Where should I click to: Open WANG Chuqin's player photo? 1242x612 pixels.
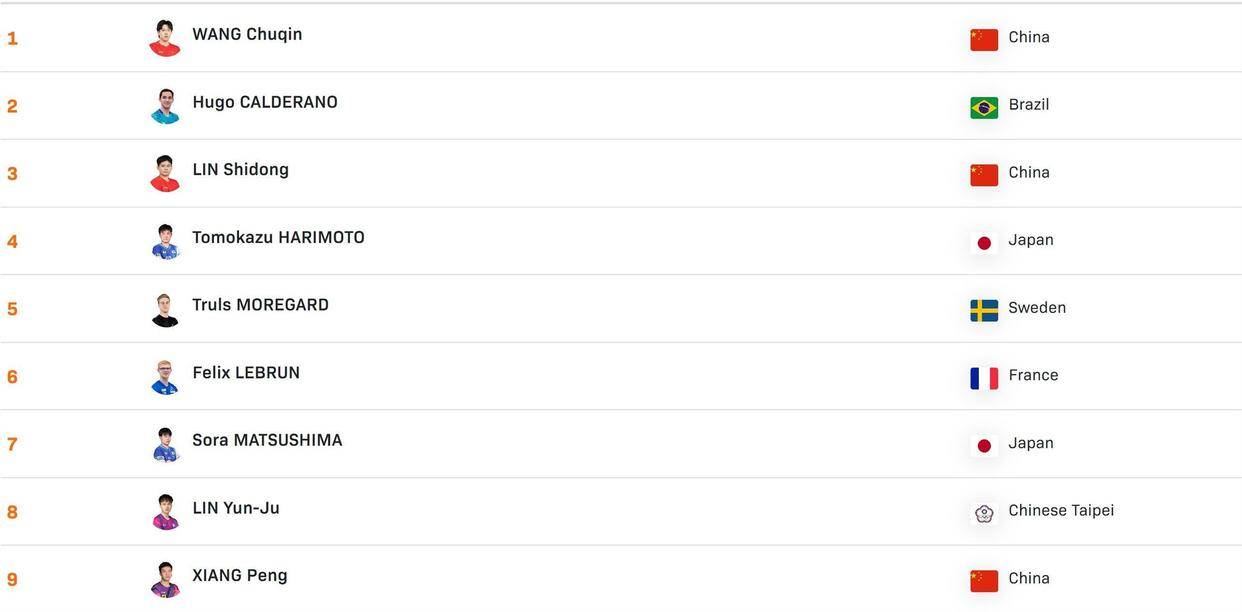pyautogui.click(x=165, y=38)
